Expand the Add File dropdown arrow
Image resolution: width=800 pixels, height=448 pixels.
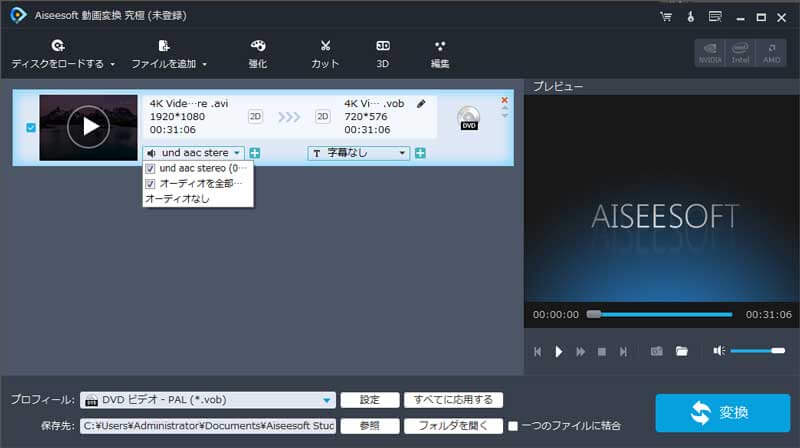(x=205, y=64)
